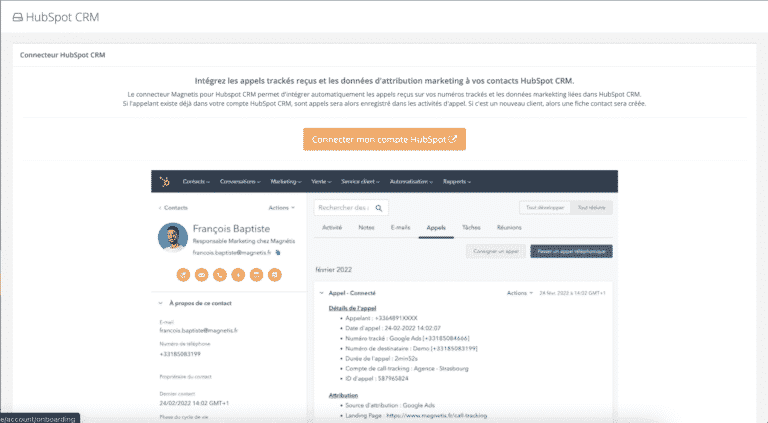Click the schedule meeting round icon
This screenshot has height=423, width=768.
[275, 275]
